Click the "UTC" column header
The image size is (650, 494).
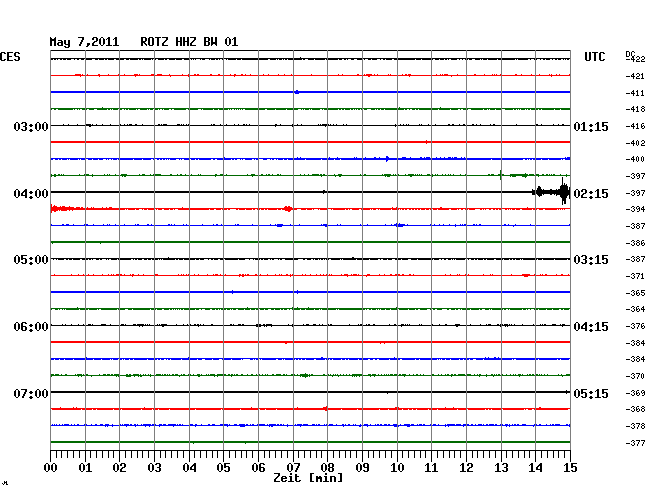(x=594, y=57)
